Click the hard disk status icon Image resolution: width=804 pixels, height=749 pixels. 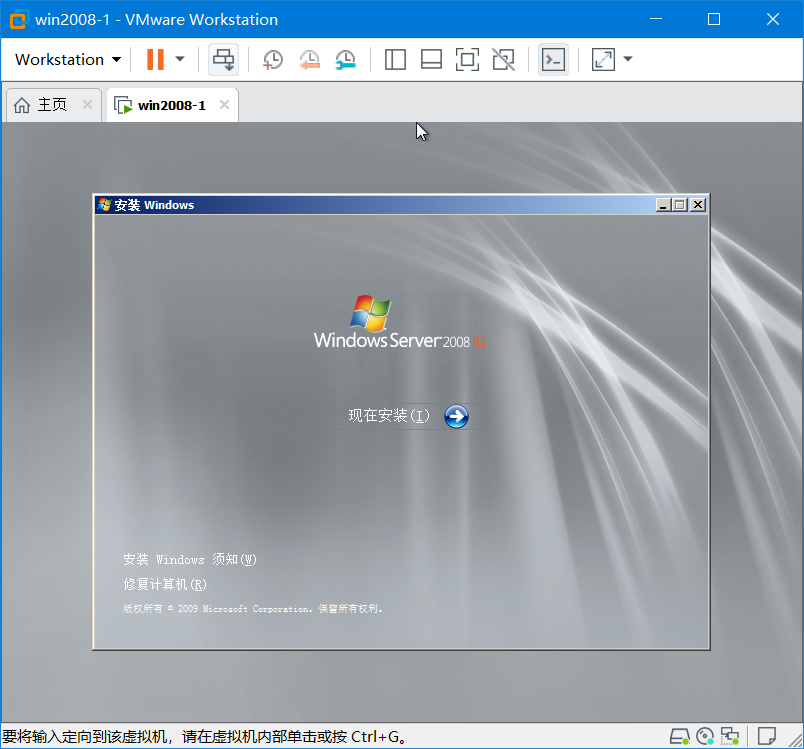(680, 735)
